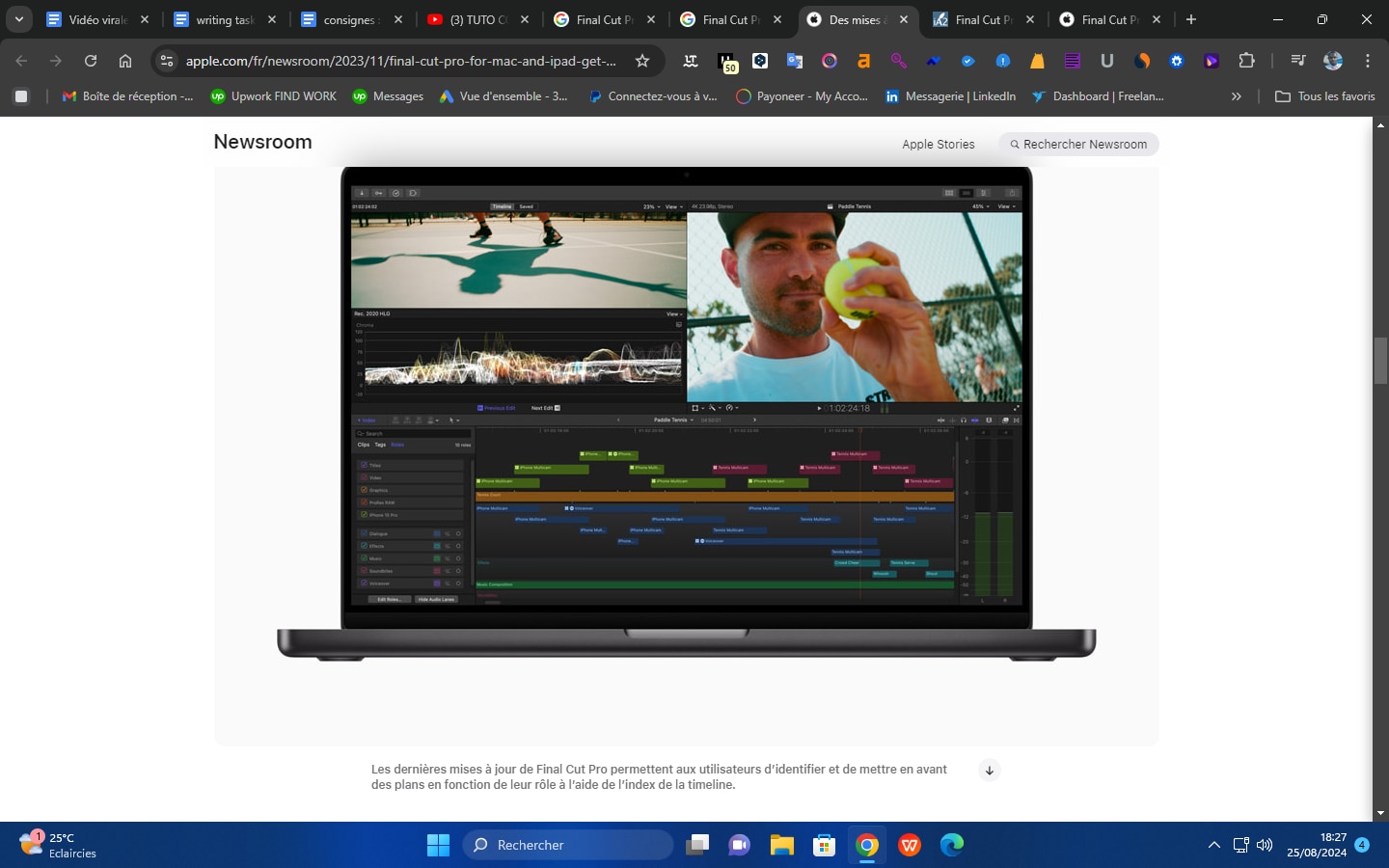Open the Google Translate extension
Screen dimensions: 1389x868
[795, 61]
